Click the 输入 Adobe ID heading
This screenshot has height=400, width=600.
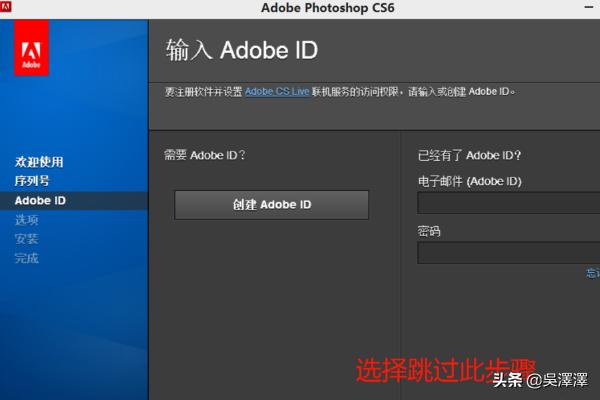(x=241, y=50)
